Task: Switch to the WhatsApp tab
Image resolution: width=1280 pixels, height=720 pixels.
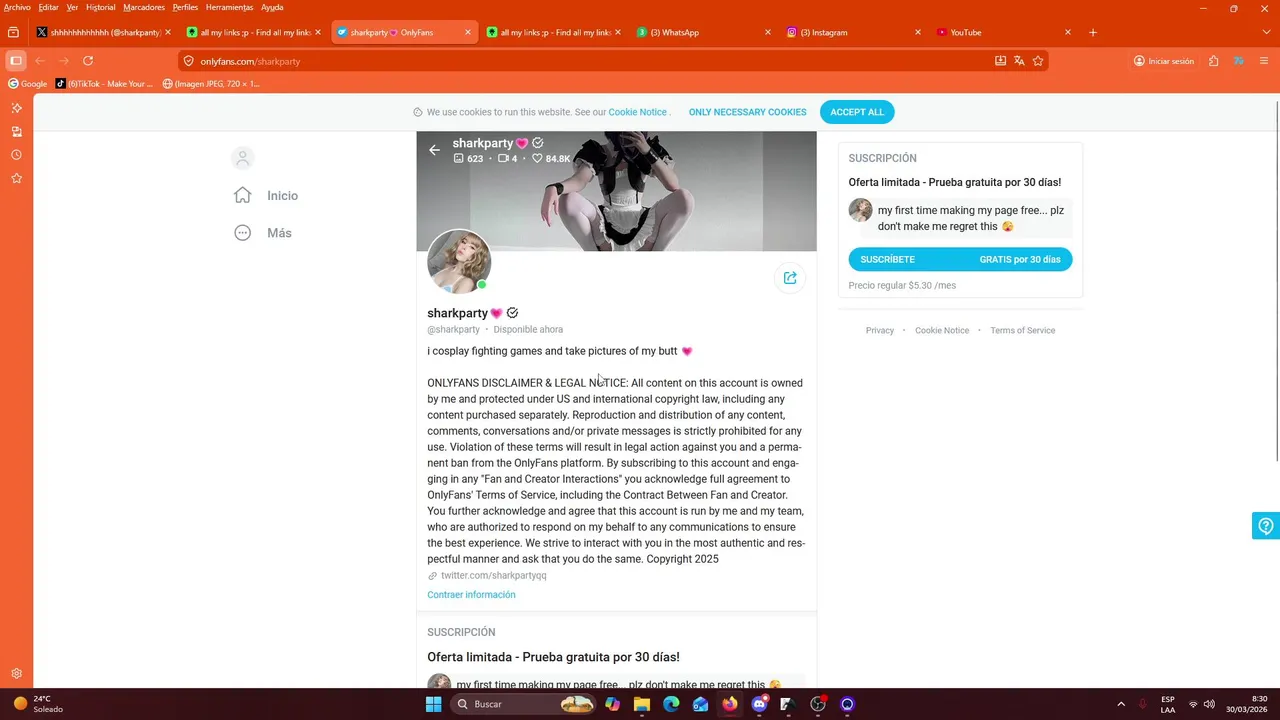Action: (x=704, y=32)
